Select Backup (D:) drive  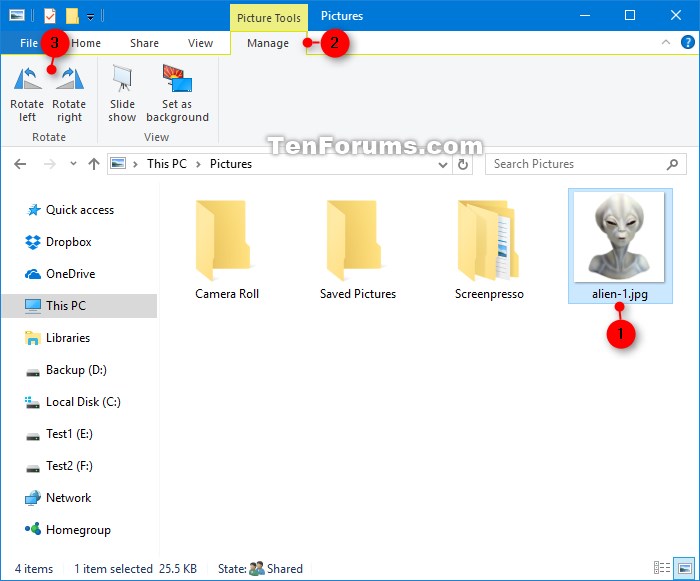(79, 370)
